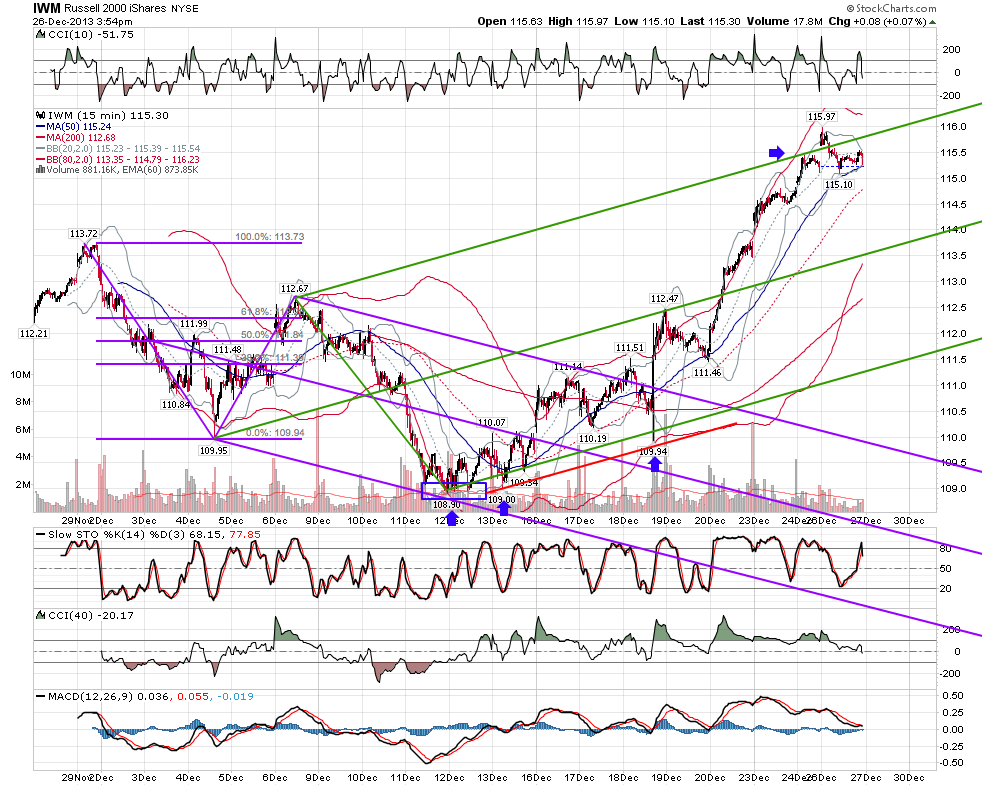Select the 'High 115.97' header value
This screenshot has width=982, height=786.
[578, 21]
